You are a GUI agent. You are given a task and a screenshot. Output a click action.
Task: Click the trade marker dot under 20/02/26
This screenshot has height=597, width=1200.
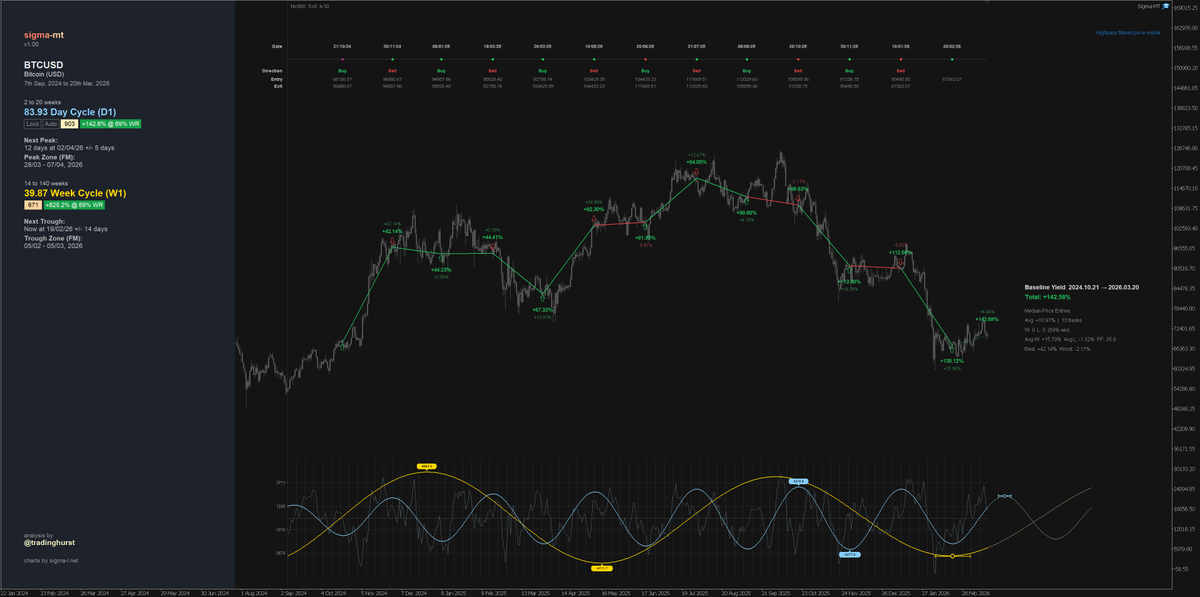951,59
